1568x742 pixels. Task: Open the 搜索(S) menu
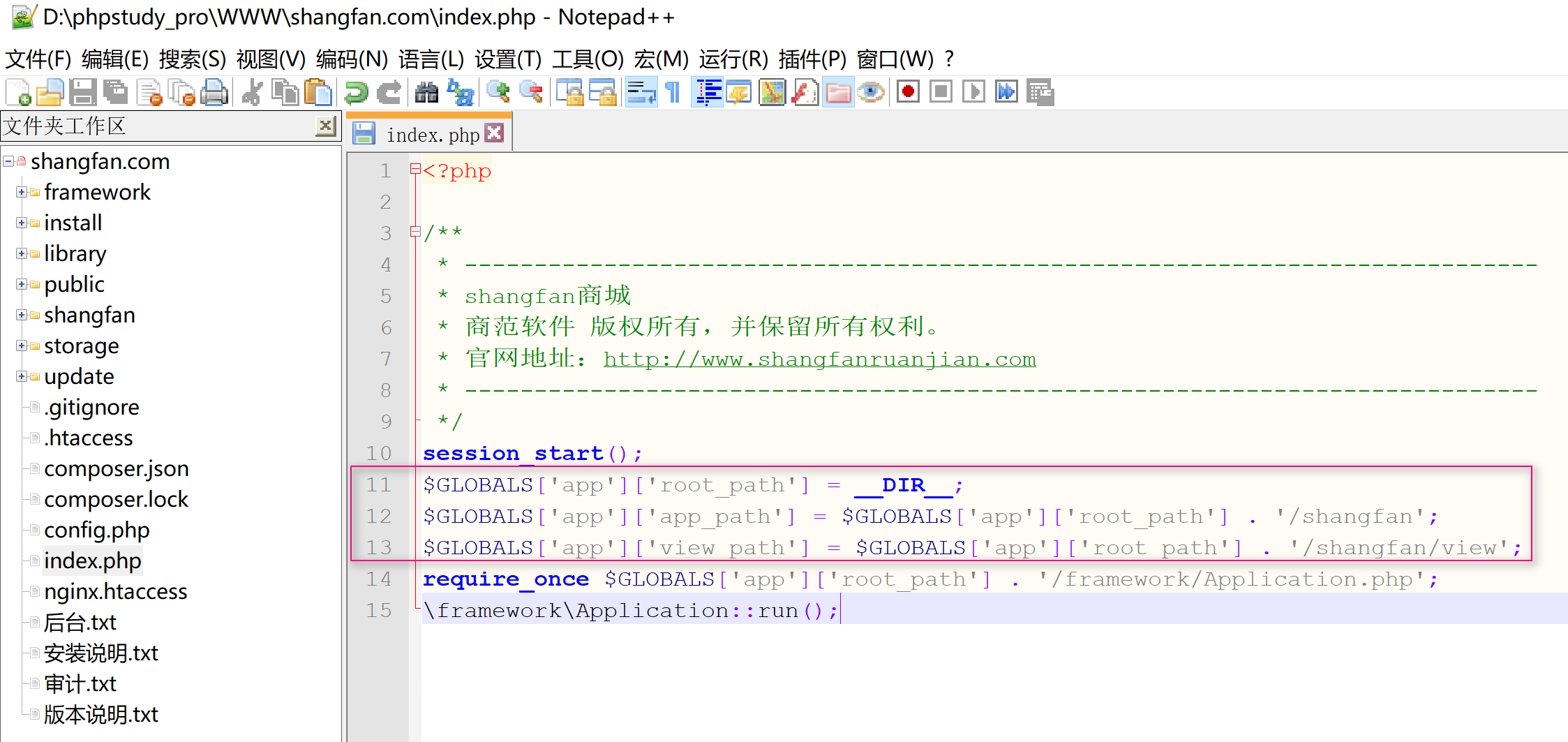192,59
